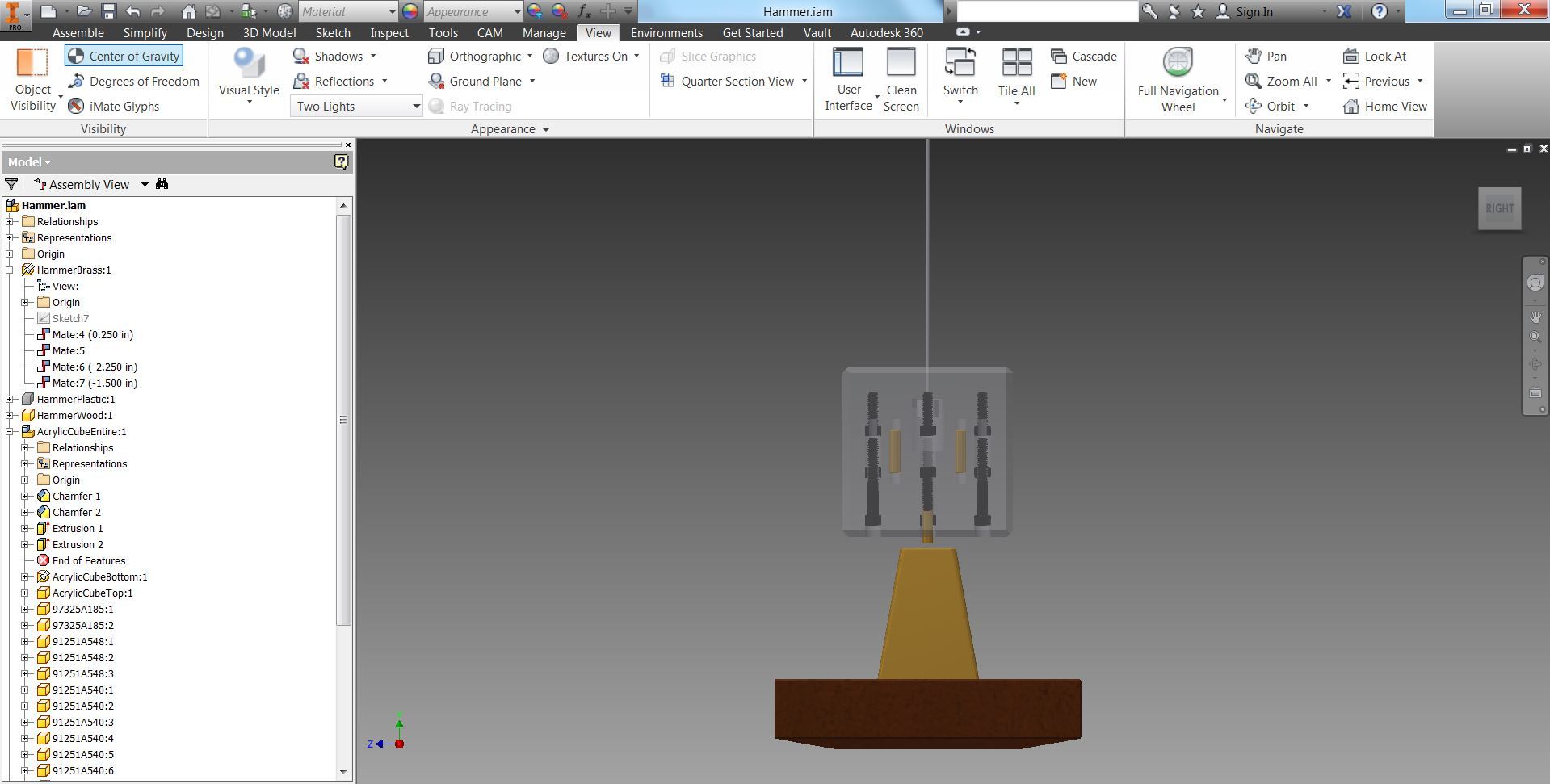
Task: Click the navigation bar hand Pan icon
Action: (x=1535, y=317)
